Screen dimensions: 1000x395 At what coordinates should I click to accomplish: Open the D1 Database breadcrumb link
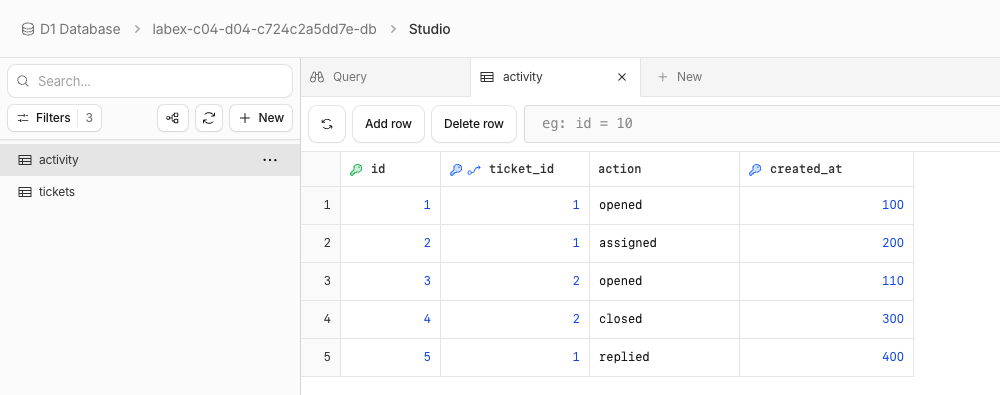(80, 29)
